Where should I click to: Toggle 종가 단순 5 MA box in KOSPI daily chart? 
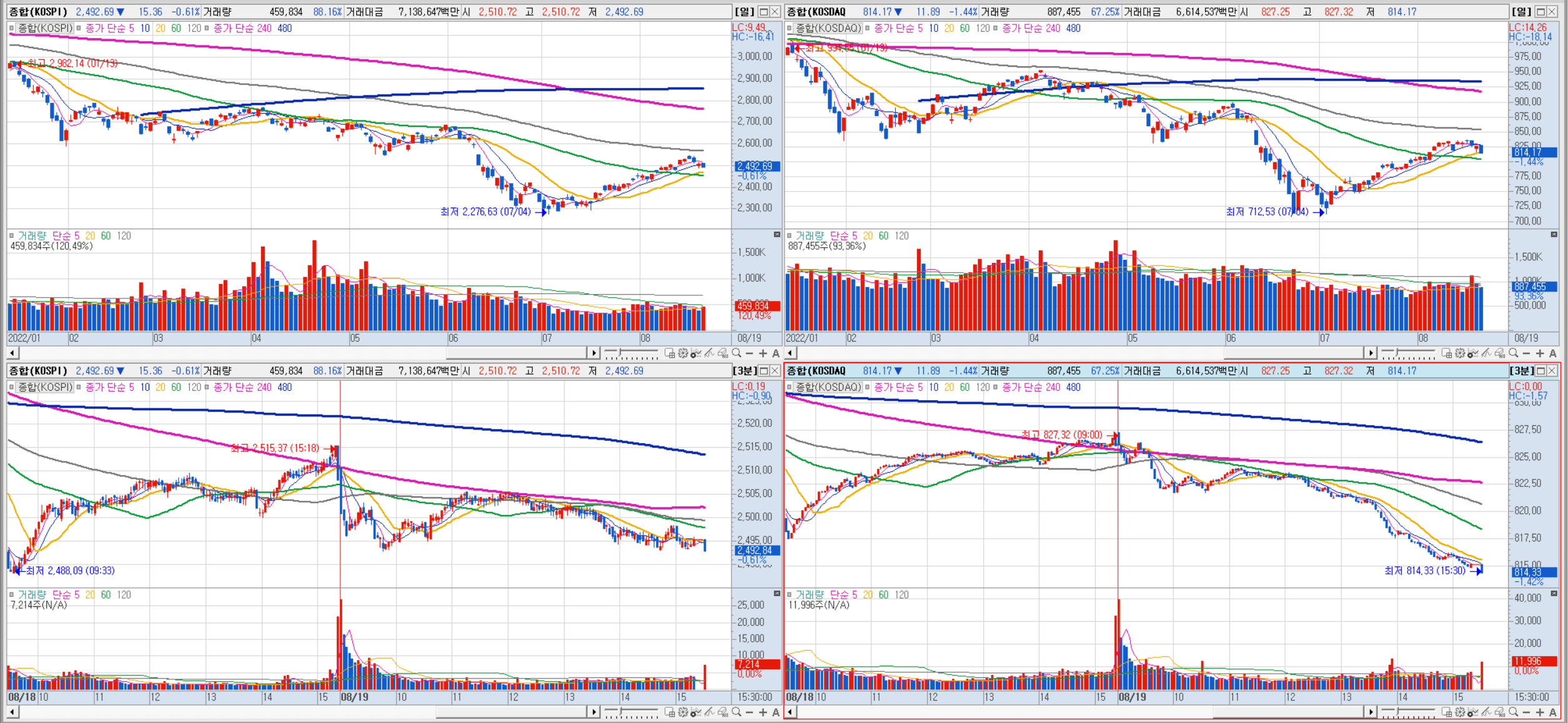tap(79, 28)
